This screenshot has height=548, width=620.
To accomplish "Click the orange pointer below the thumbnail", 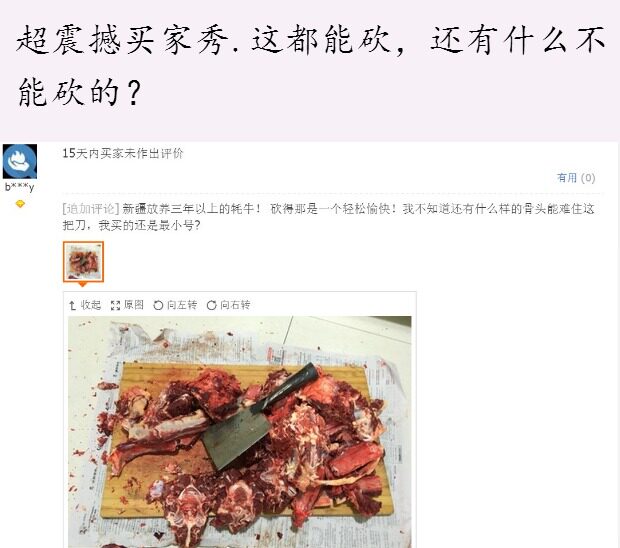I will 82,284.
